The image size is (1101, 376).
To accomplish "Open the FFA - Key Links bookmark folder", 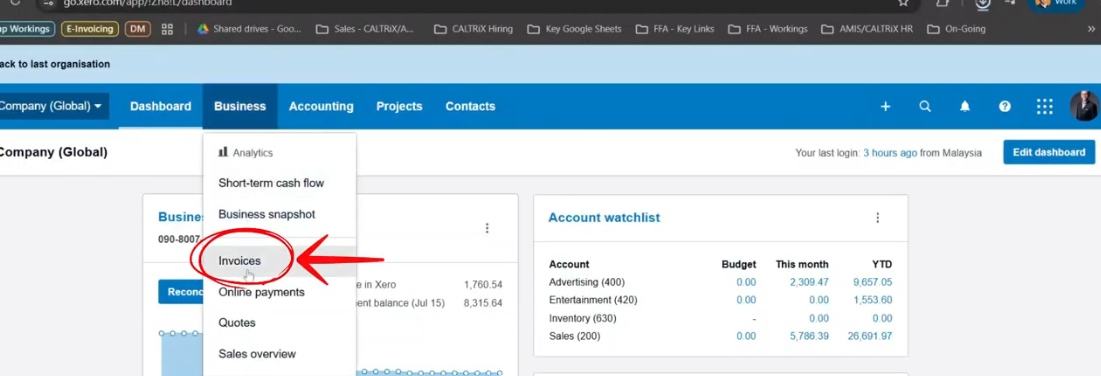I will (675, 29).
